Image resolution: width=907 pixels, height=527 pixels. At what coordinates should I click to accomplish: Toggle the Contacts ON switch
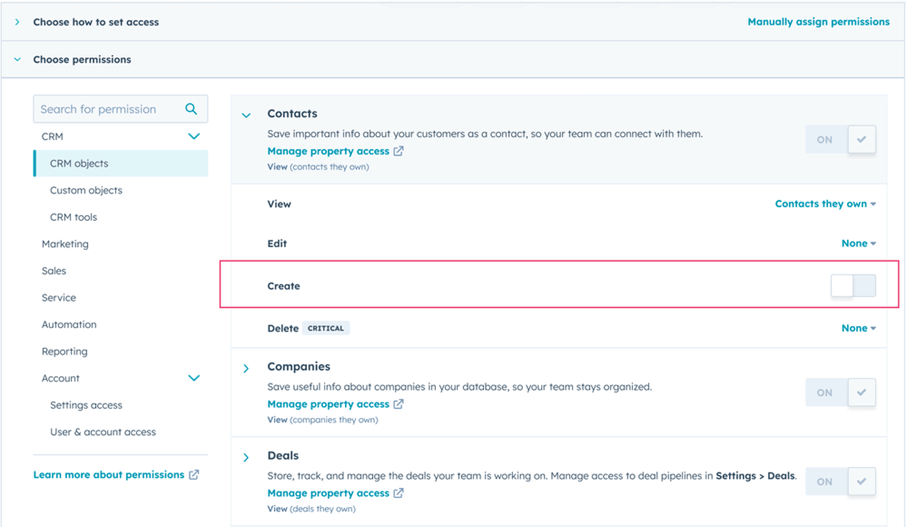[x=840, y=139]
